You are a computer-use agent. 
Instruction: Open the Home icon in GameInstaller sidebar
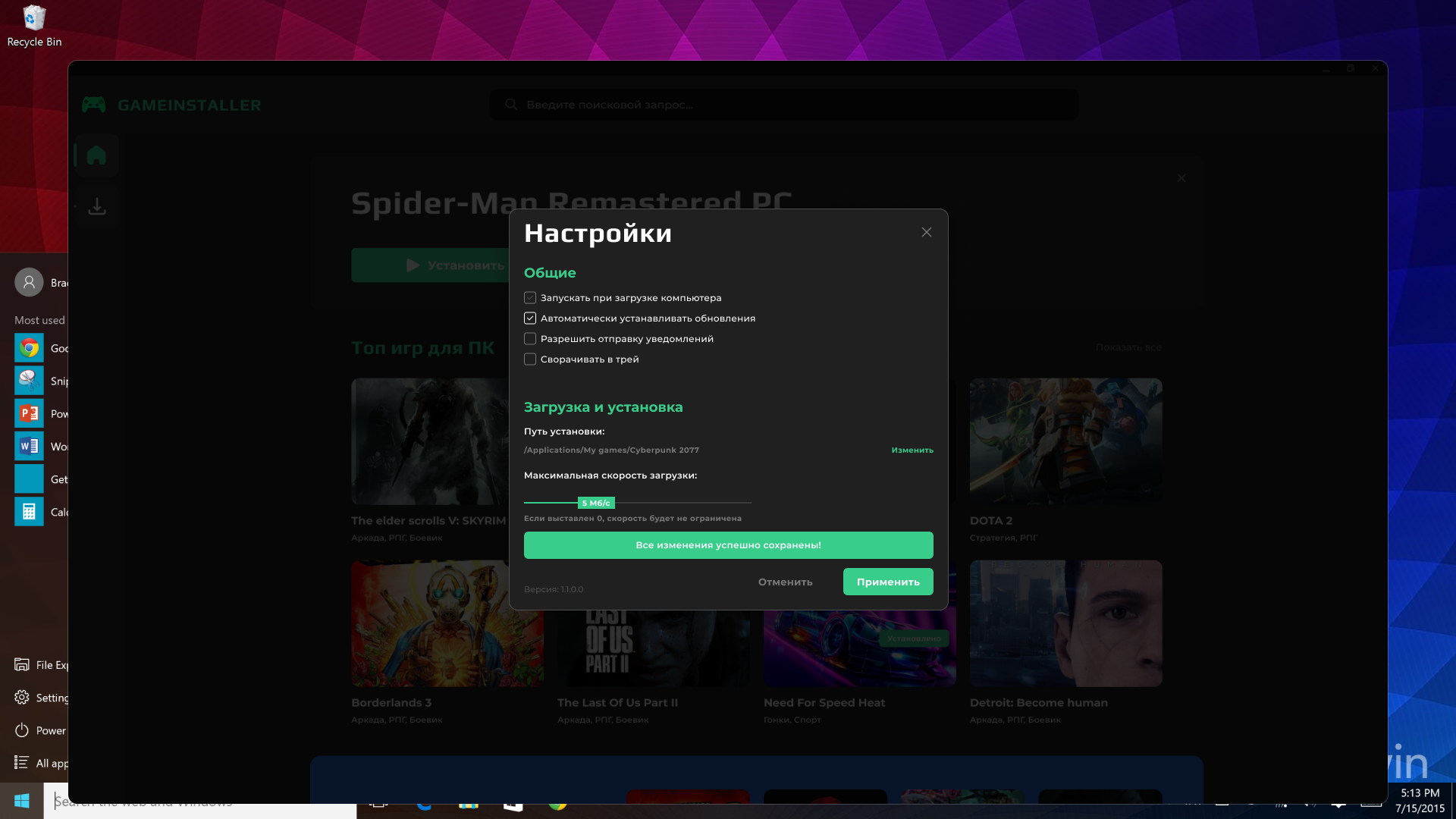pos(96,155)
